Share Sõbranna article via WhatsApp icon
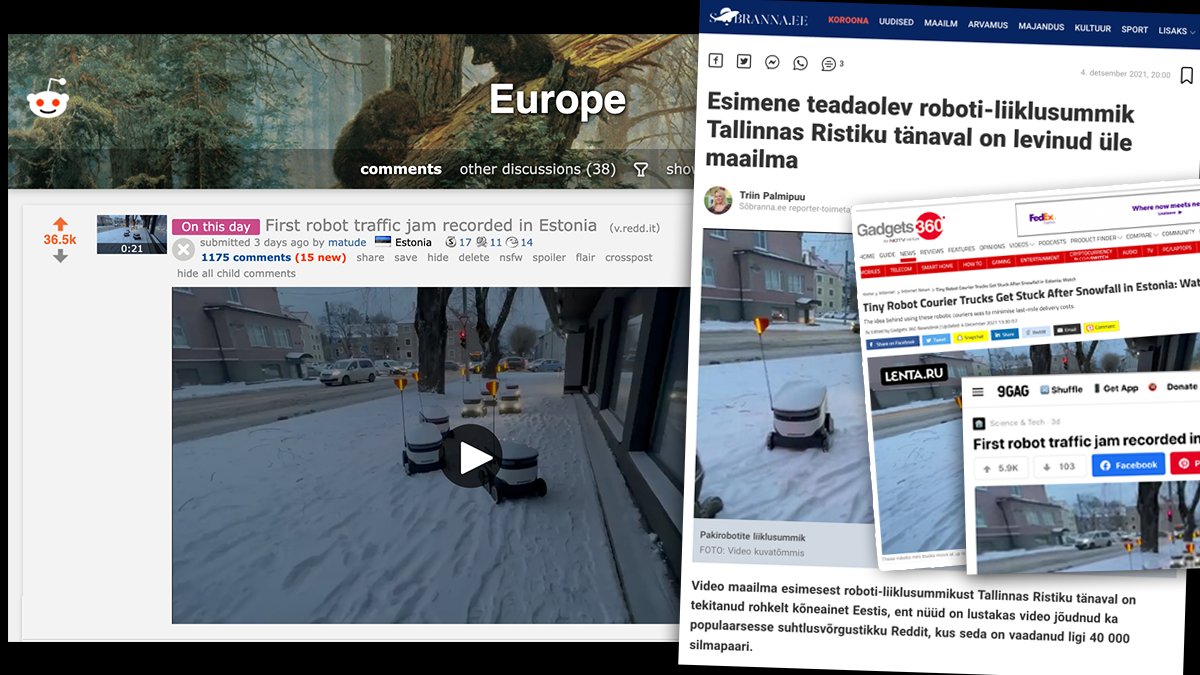The height and width of the screenshot is (675, 1200). (800, 63)
